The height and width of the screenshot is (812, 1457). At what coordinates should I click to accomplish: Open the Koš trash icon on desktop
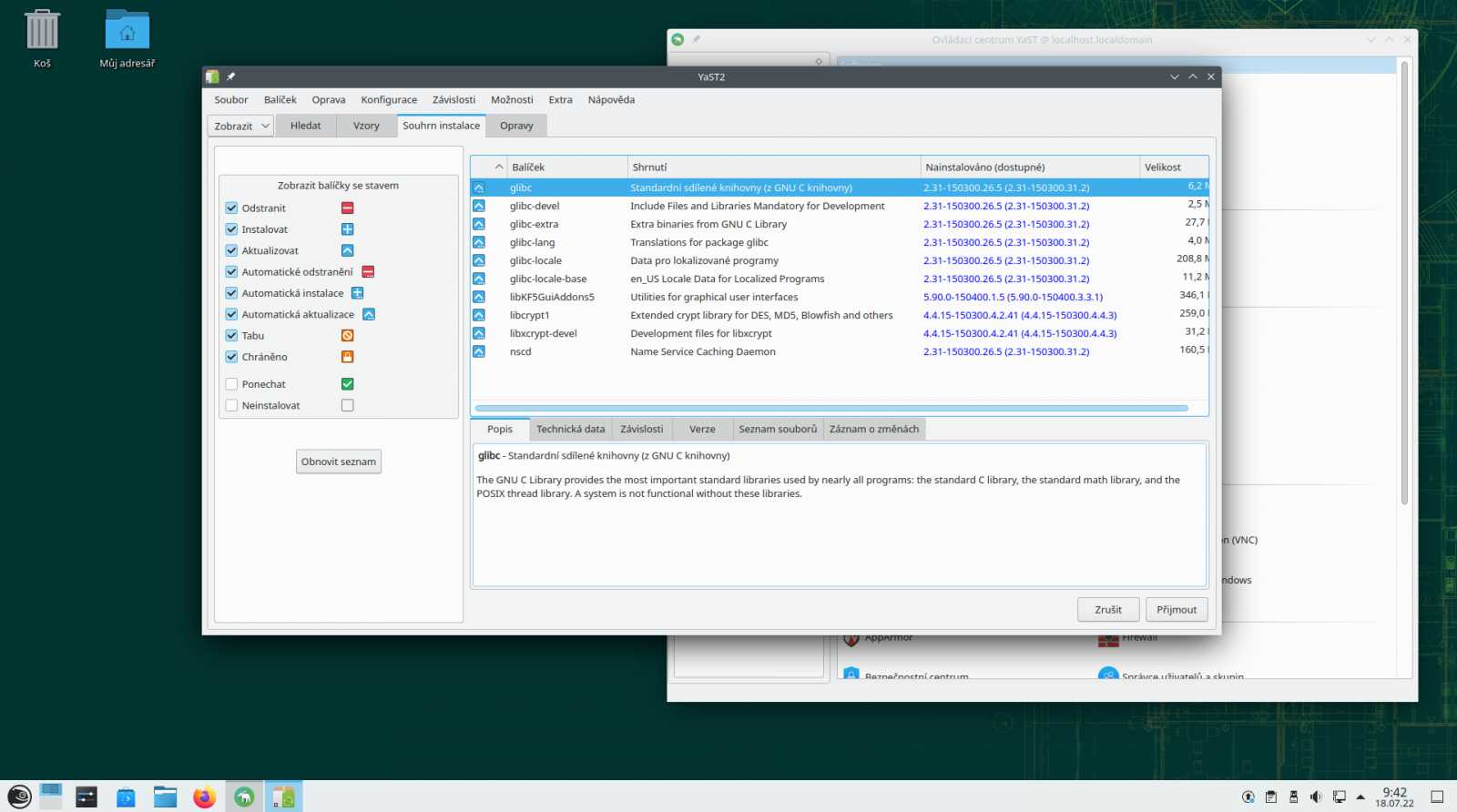(42, 38)
